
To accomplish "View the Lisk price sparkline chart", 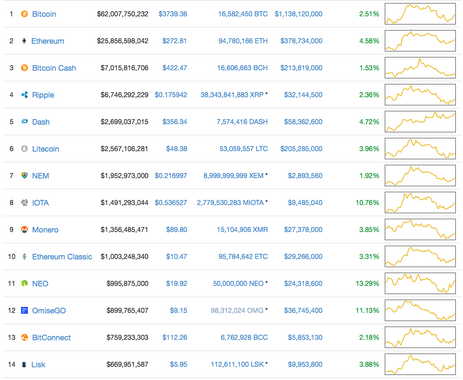I will click(x=420, y=364).
